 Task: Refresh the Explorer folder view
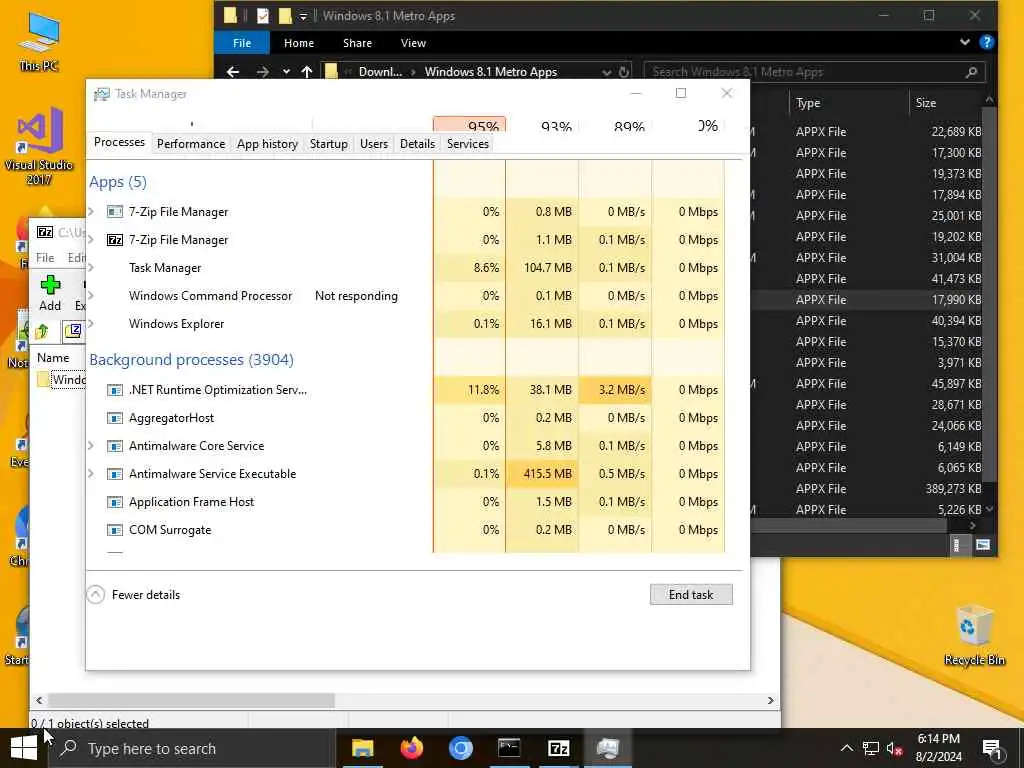pyautogui.click(x=624, y=72)
